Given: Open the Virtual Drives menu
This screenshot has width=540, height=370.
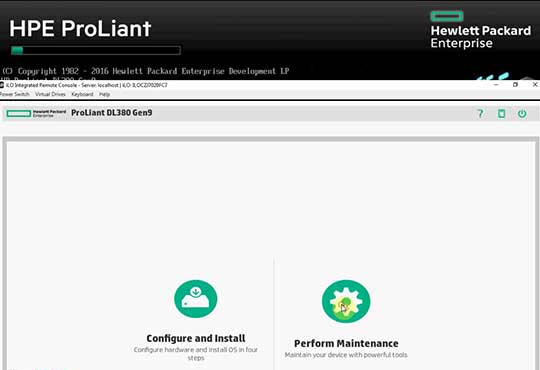Looking at the screenshot, I should click(50, 94).
